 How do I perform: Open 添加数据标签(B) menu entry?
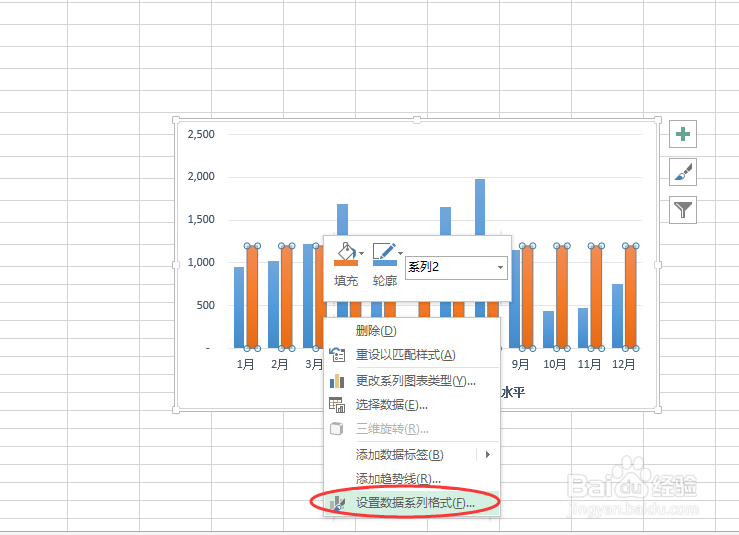pyautogui.click(x=411, y=454)
